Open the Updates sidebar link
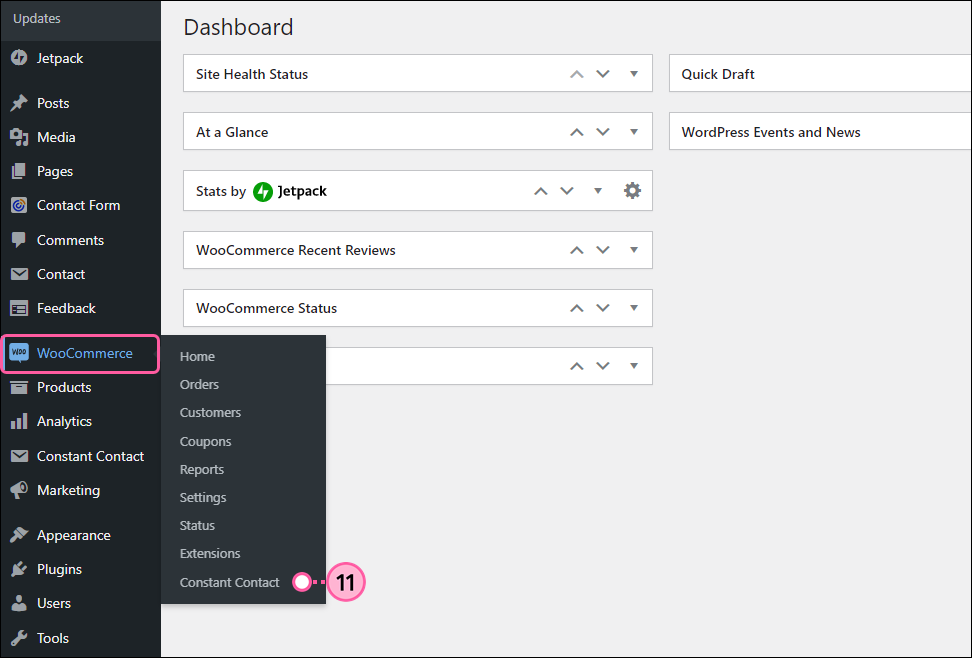972x658 pixels. pyautogui.click(x=37, y=19)
